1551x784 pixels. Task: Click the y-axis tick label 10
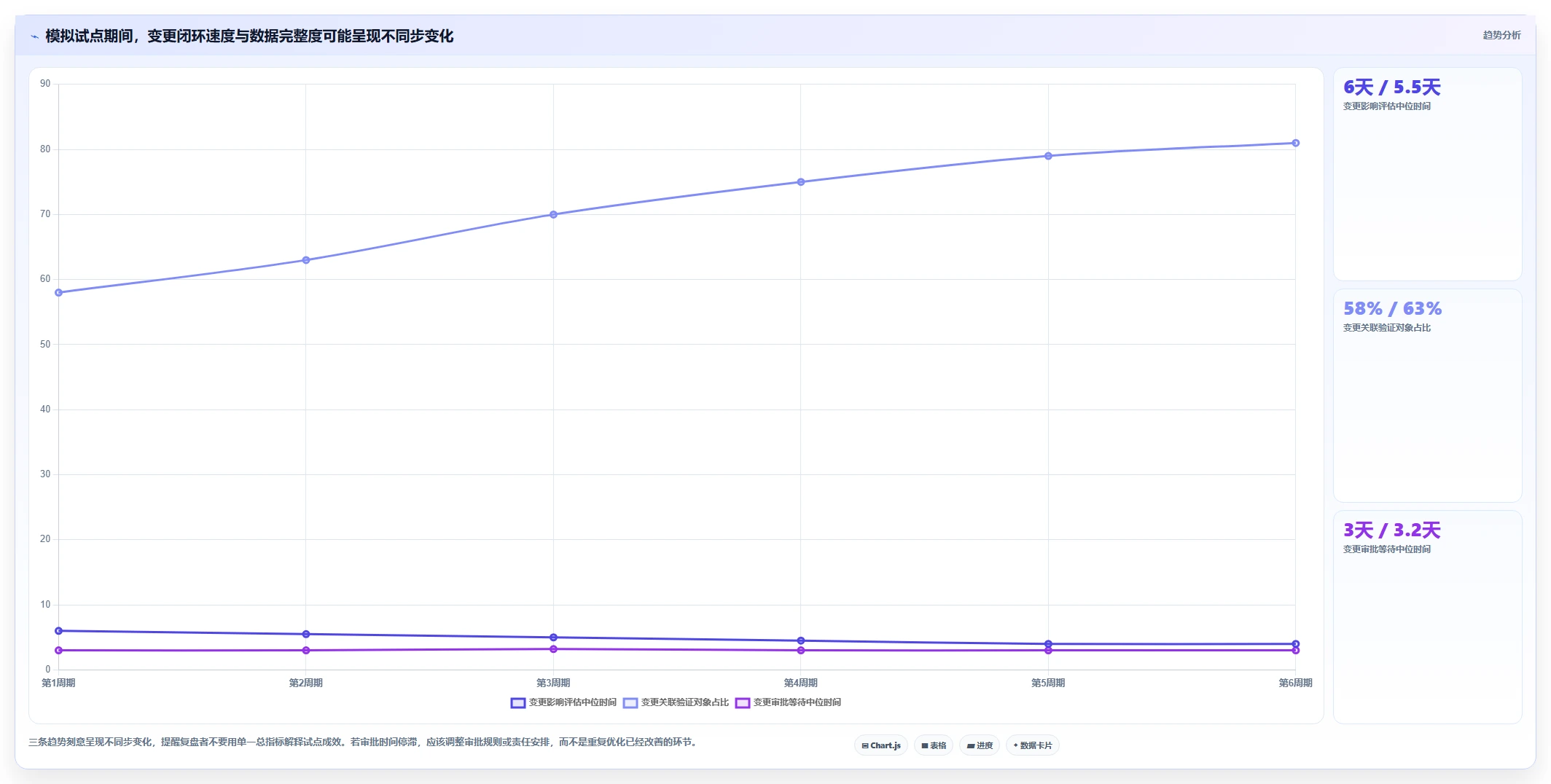[45, 605]
